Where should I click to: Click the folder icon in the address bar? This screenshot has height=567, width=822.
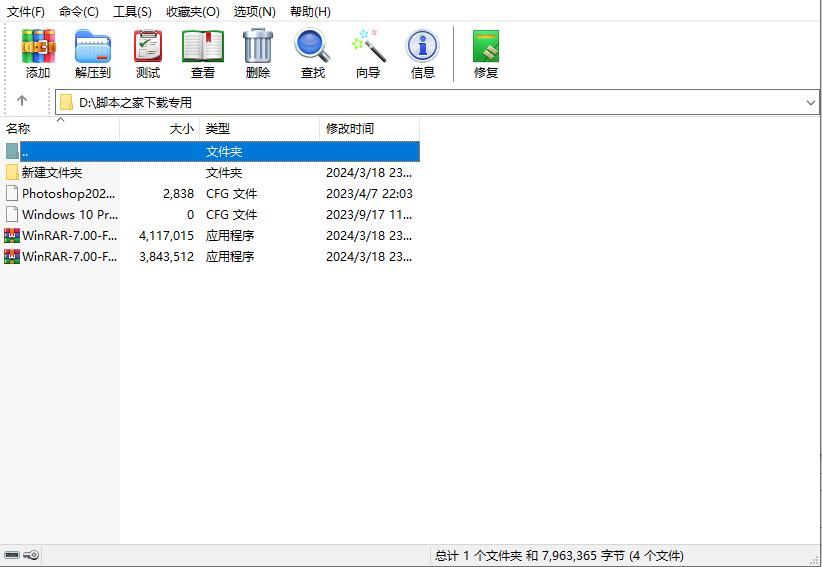point(66,102)
